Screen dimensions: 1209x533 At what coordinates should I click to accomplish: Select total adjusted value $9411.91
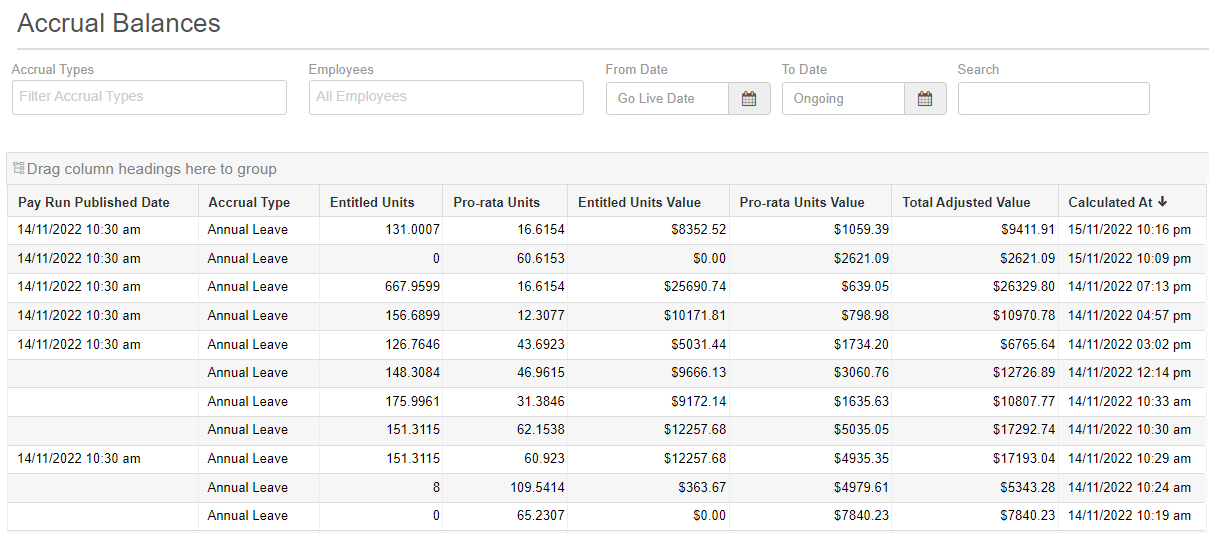pos(1027,229)
